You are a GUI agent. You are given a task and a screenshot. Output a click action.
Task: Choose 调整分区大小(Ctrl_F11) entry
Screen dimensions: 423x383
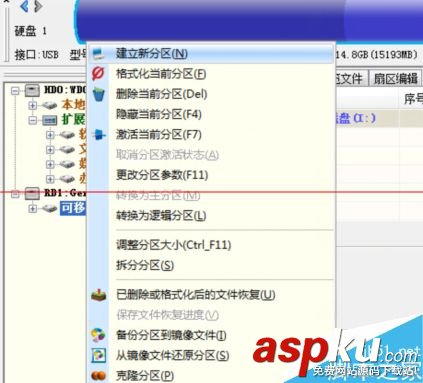210,245
